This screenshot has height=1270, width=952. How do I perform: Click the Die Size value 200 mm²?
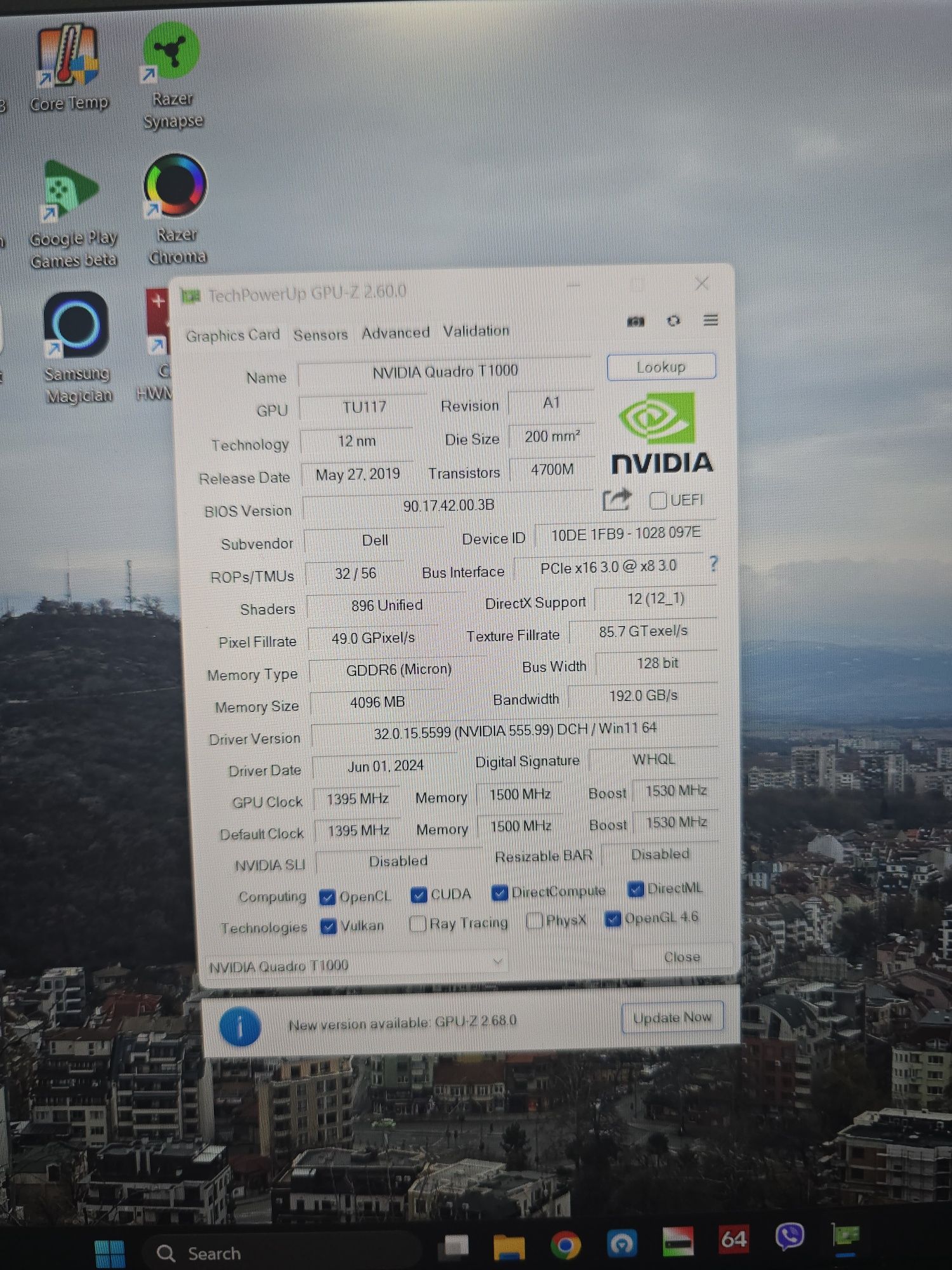coord(552,437)
